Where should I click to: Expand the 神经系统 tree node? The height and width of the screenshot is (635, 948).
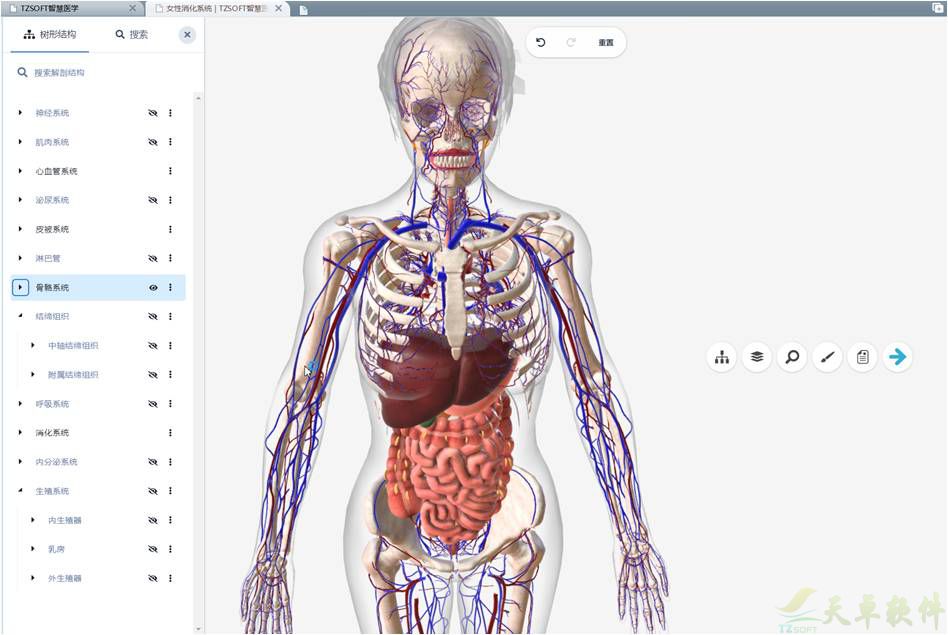(20, 113)
